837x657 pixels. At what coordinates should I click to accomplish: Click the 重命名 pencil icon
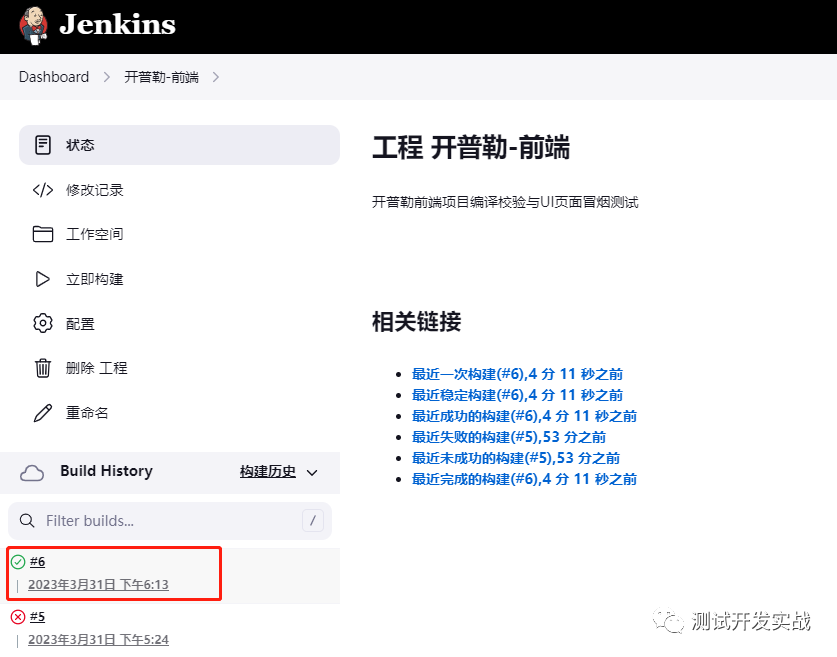(x=43, y=413)
